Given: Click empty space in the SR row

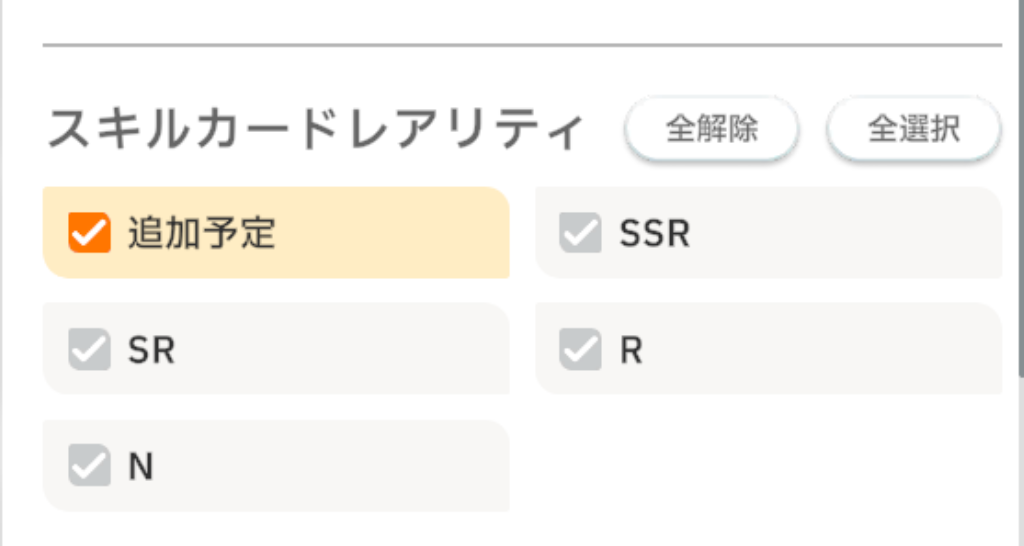Looking at the screenshot, I should [350, 350].
